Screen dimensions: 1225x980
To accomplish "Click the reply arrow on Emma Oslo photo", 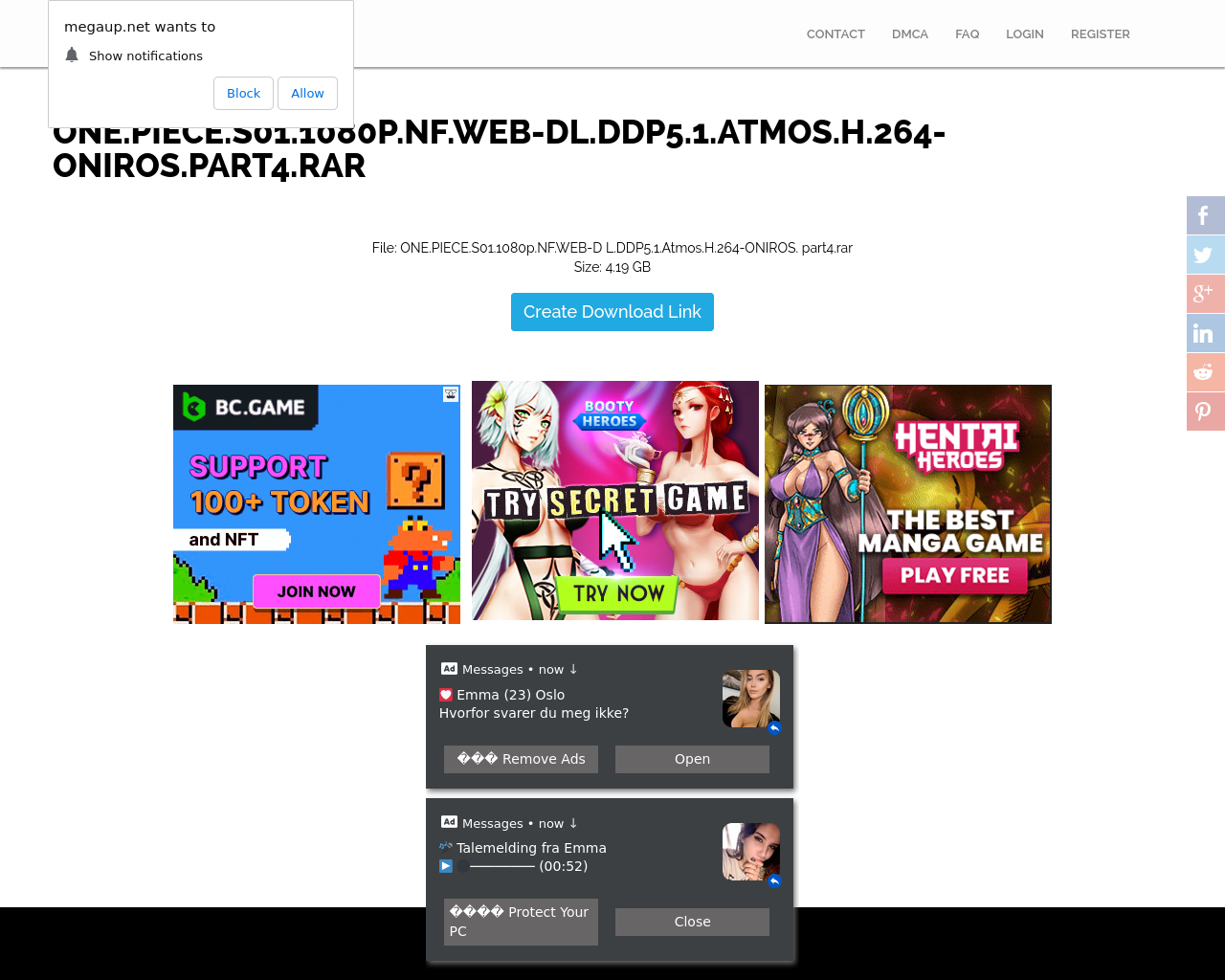I will [774, 728].
